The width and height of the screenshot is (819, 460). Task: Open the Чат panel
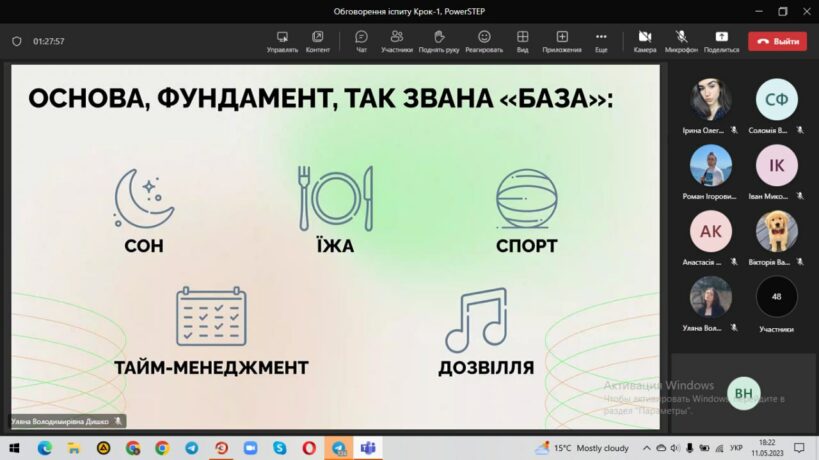click(x=361, y=40)
